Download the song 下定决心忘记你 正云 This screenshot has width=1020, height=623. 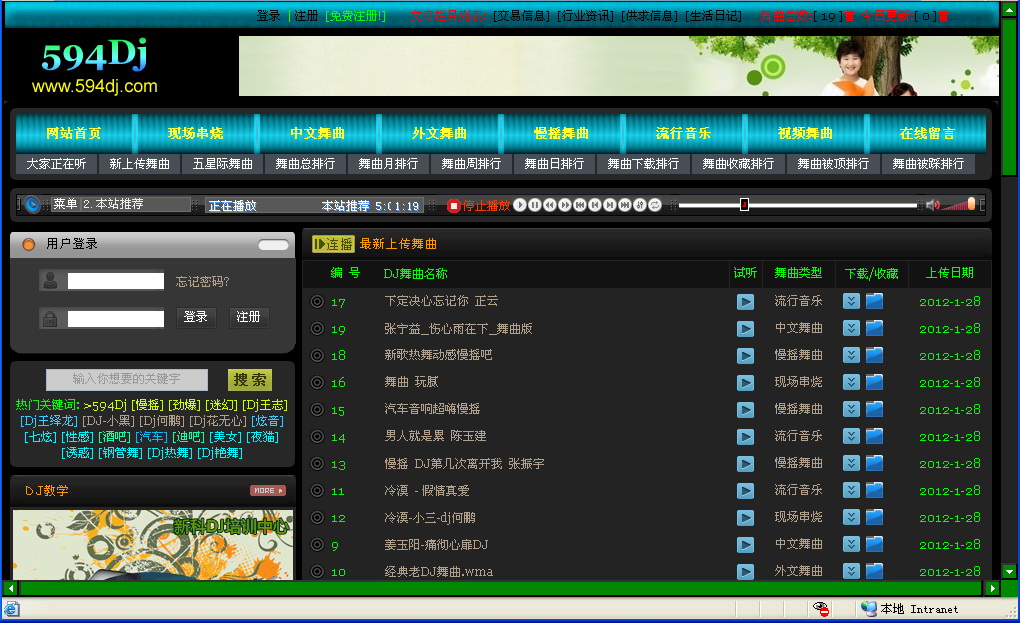click(x=851, y=301)
